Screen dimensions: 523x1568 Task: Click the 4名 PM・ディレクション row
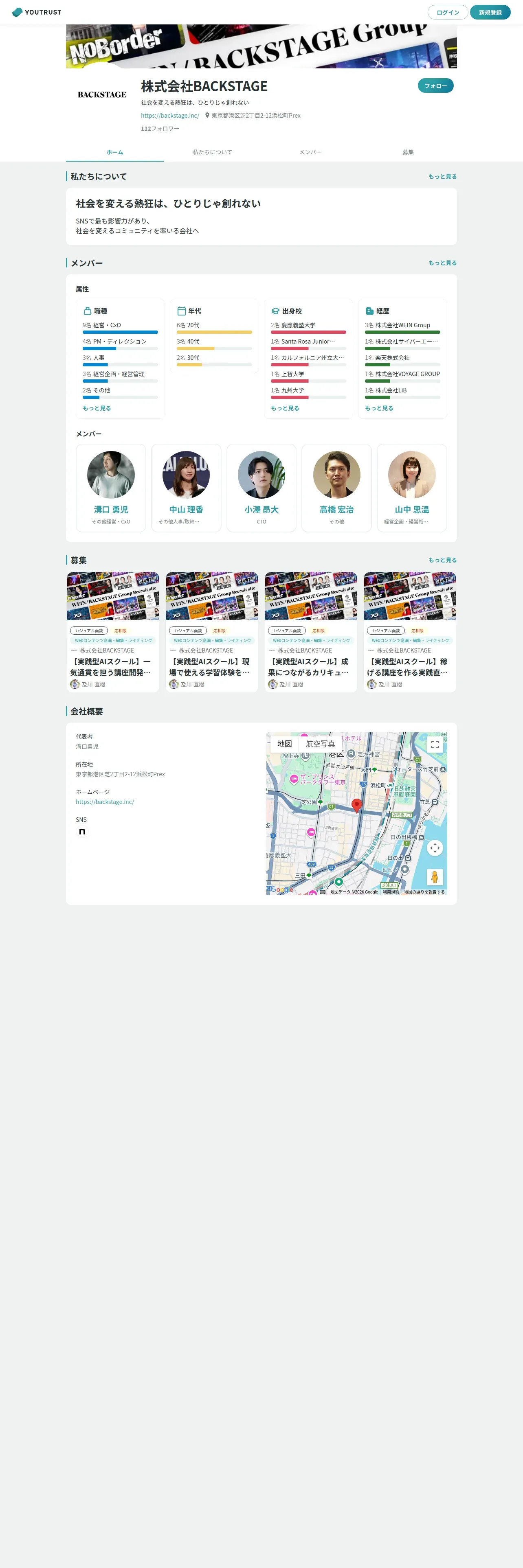tap(121, 344)
